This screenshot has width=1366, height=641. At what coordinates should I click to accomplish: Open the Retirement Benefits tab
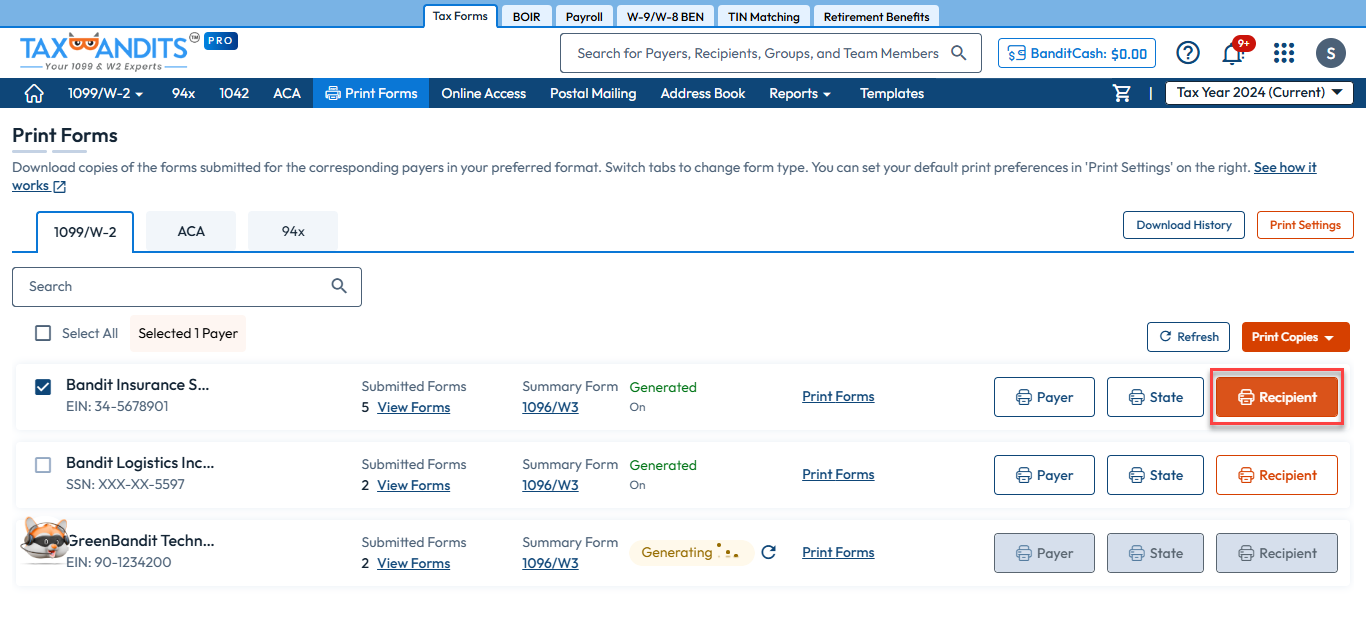coord(876,16)
